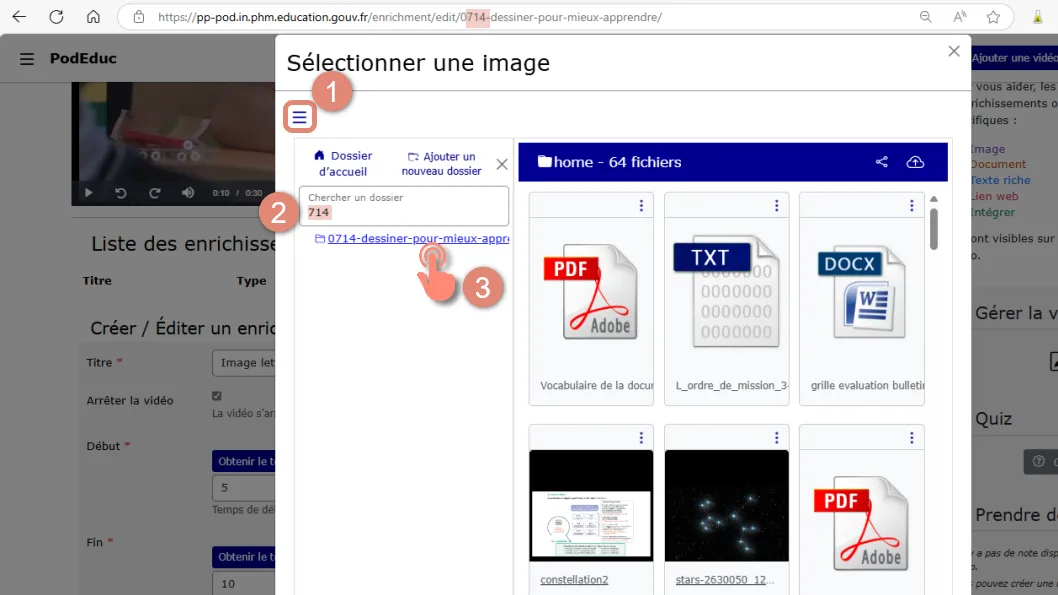Click the 'Quiz' heading
This screenshot has height=595, width=1058.
[993, 418]
